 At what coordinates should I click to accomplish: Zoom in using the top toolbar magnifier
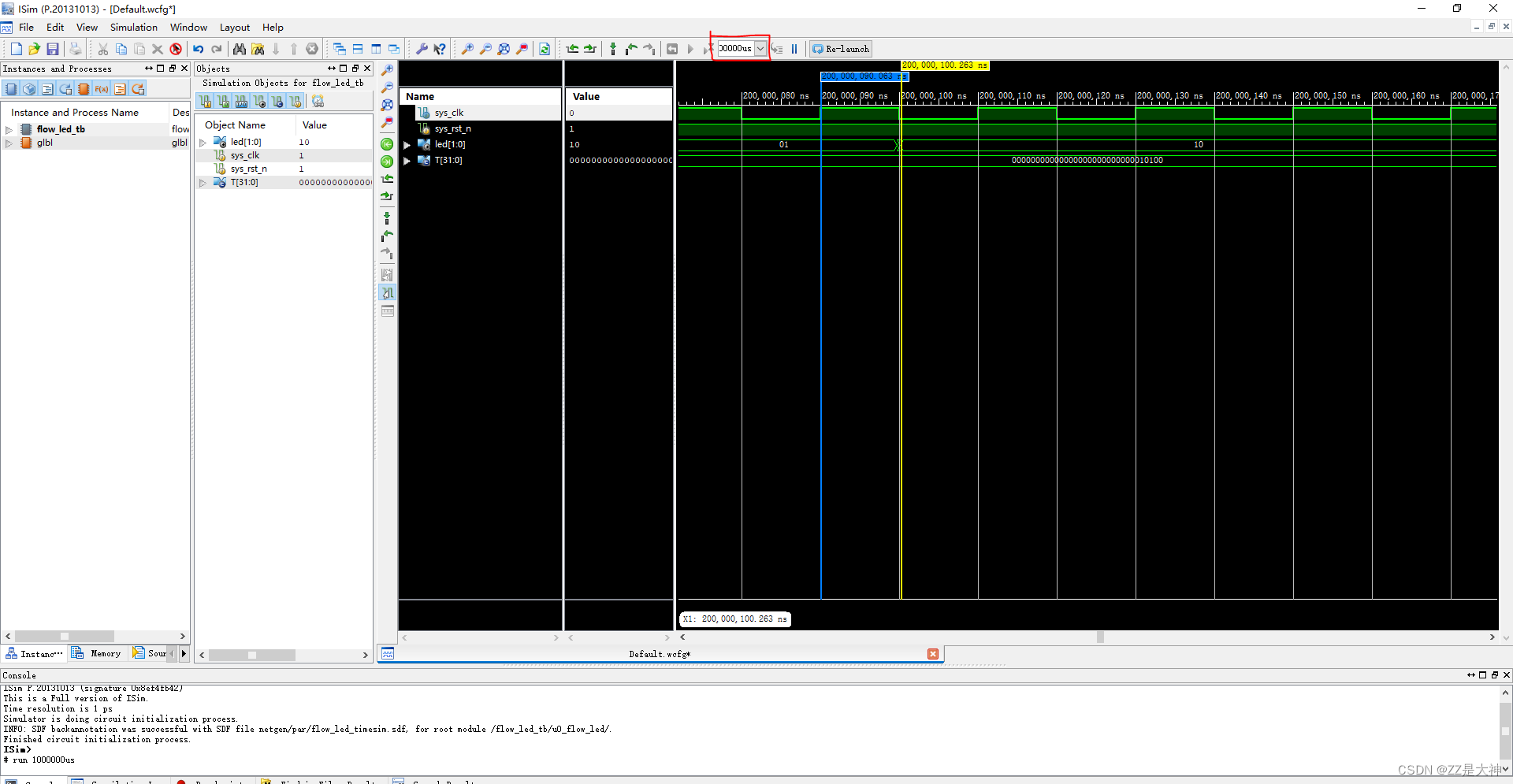467,49
